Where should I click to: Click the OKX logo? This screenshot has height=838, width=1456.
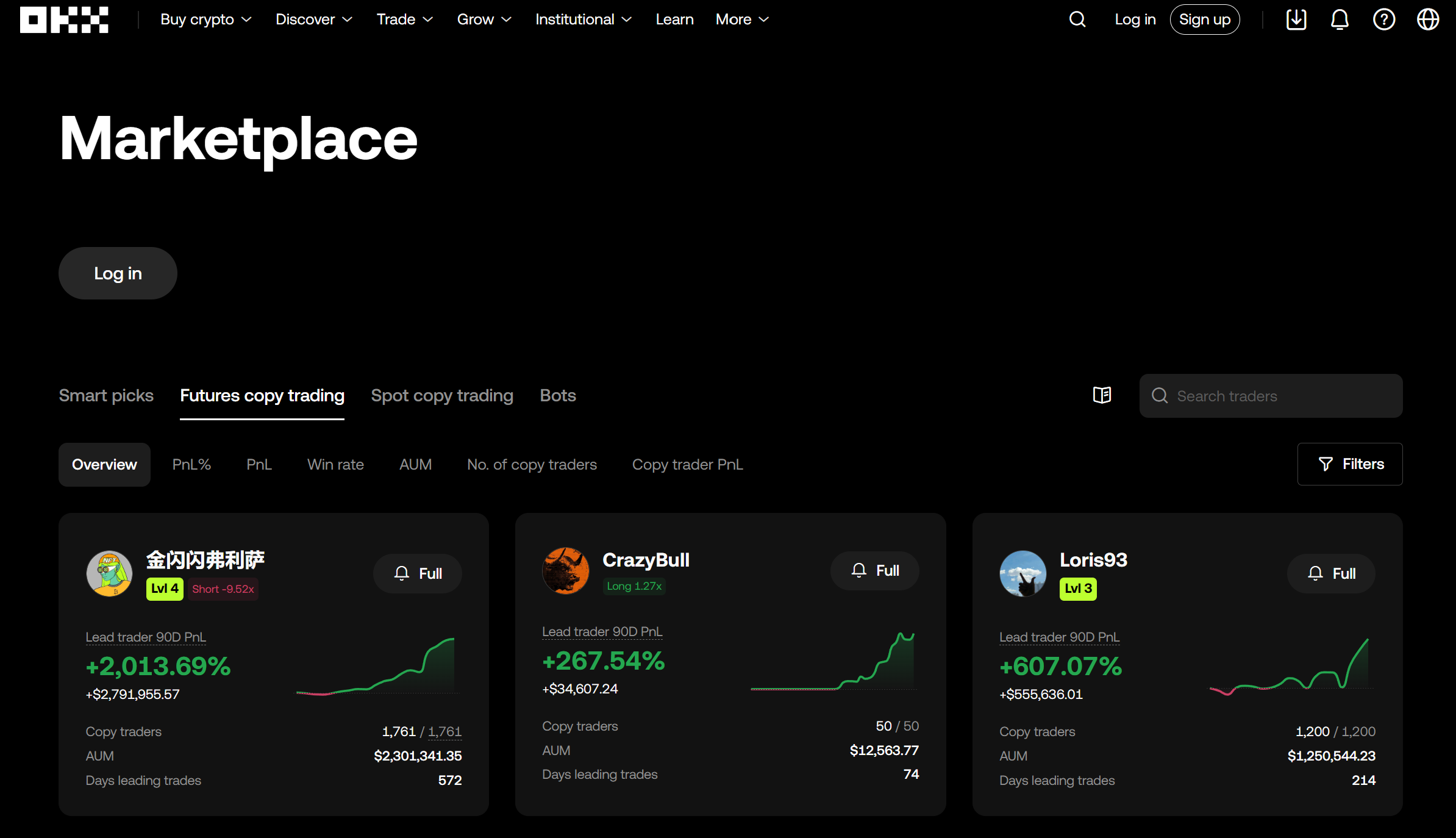(64, 20)
